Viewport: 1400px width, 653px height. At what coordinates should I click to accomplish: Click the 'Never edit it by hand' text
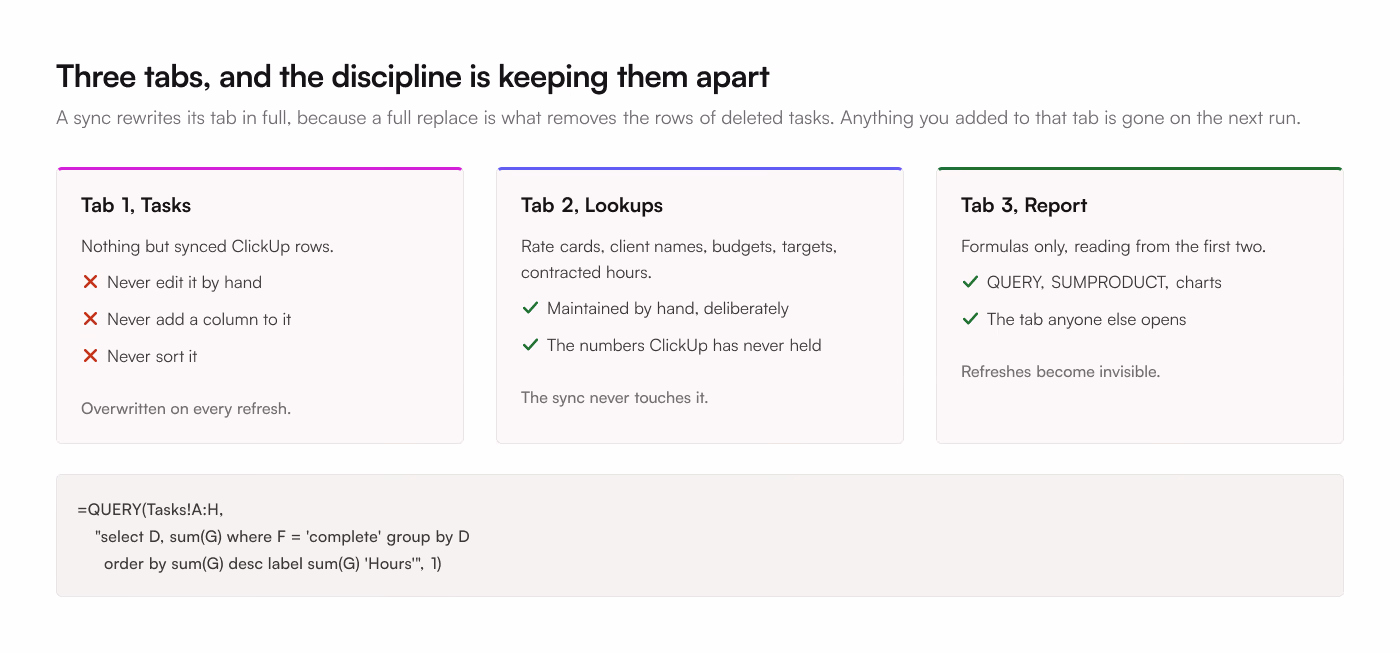point(184,283)
